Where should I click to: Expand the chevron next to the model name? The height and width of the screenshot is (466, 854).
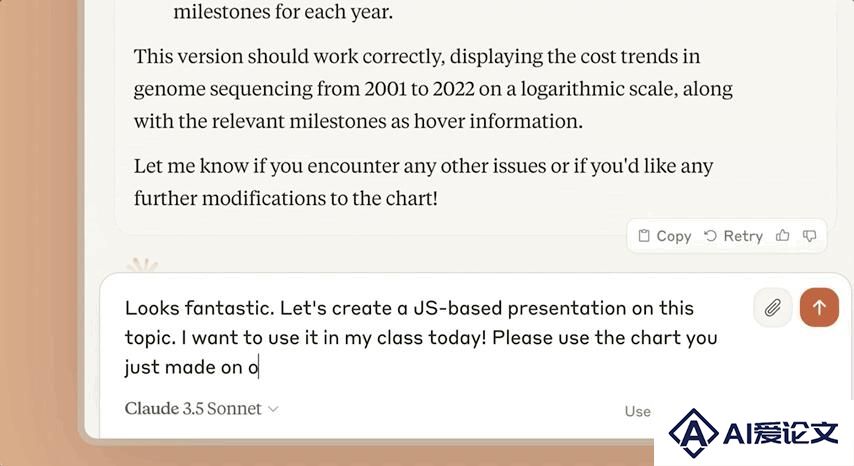273,409
